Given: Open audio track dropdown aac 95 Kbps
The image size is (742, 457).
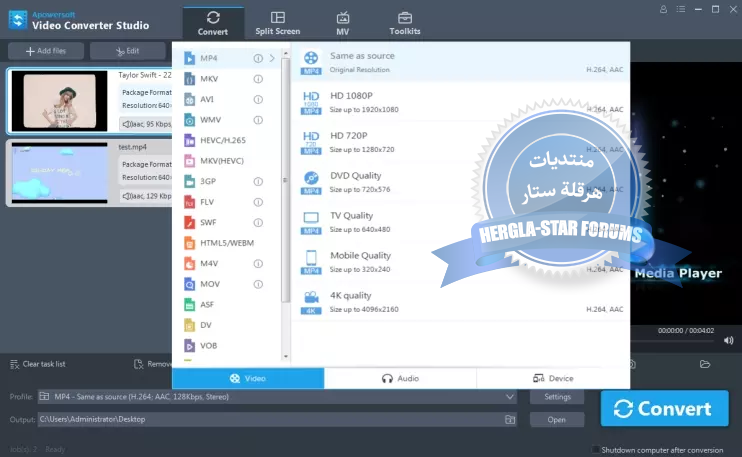Looking at the screenshot, I should [x=146, y=124].
